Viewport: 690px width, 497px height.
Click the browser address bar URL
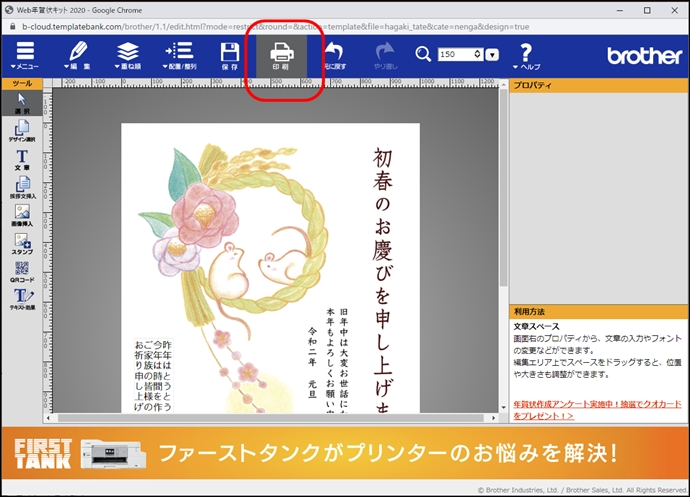275,26
